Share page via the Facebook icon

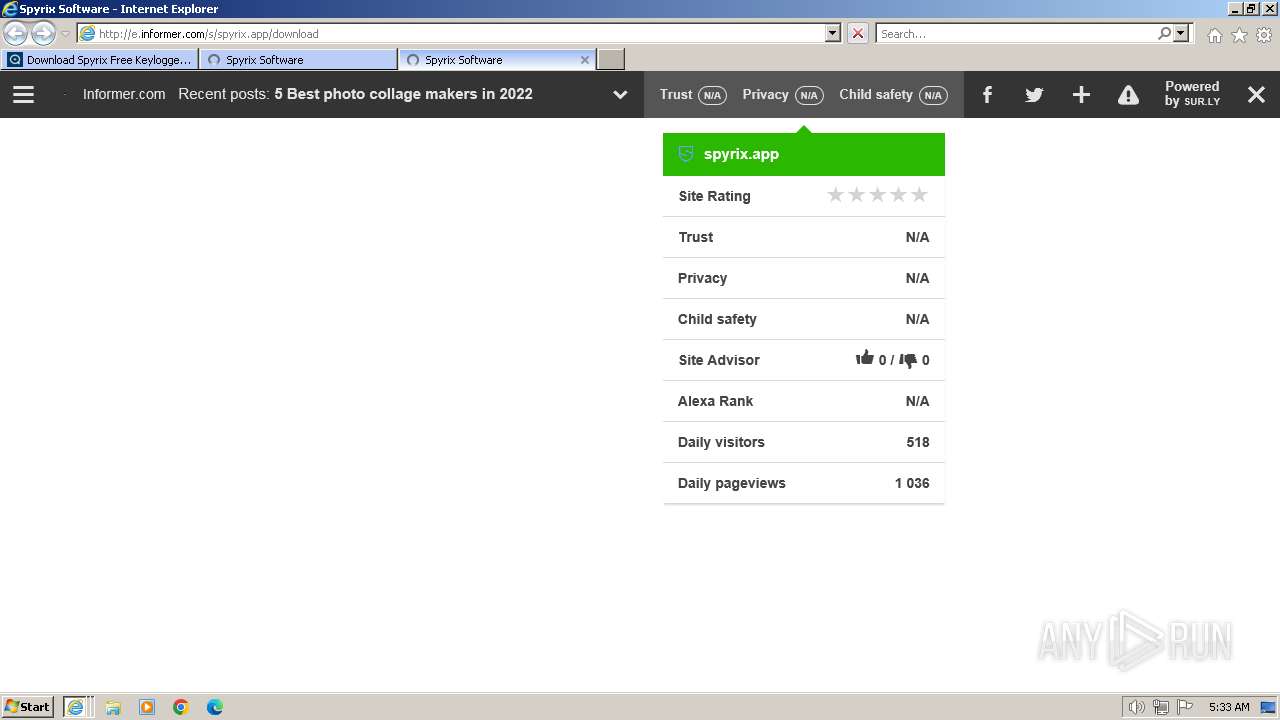tap(987, 94)
